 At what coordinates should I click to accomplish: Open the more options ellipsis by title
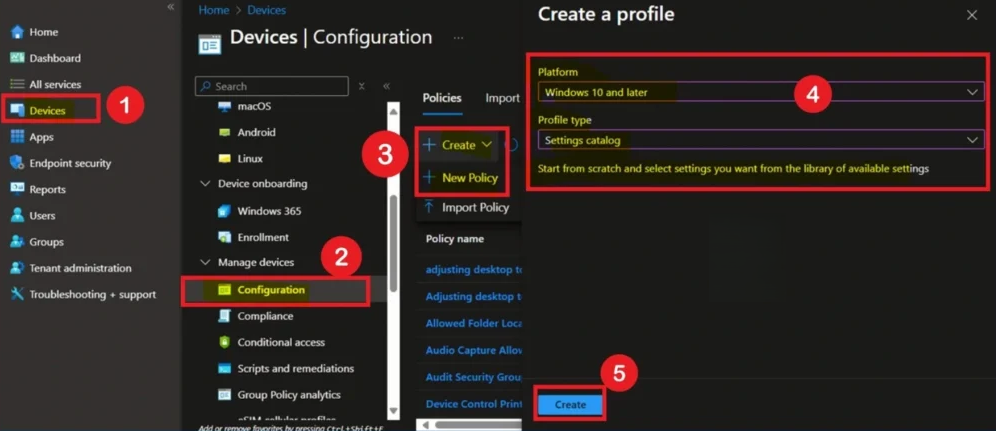click(458, 38)
